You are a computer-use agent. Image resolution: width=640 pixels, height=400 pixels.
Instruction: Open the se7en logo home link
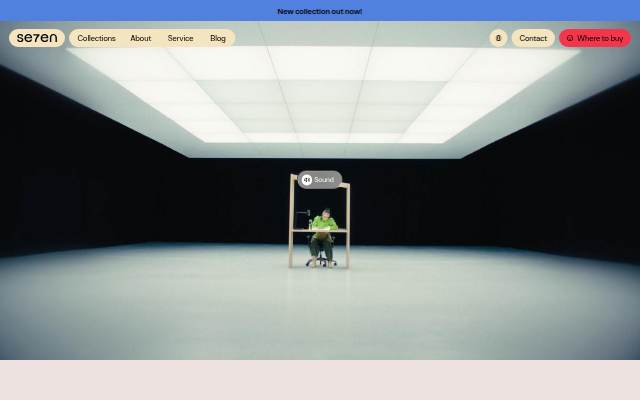pos(37,38)
